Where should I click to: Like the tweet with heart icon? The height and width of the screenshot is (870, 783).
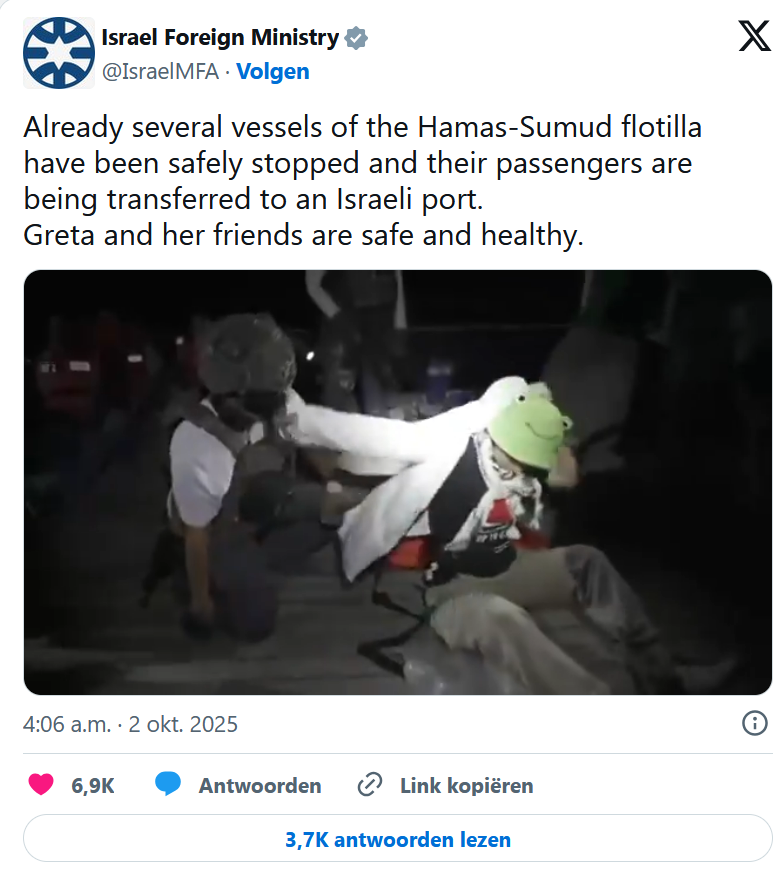[x=41, y=785]
